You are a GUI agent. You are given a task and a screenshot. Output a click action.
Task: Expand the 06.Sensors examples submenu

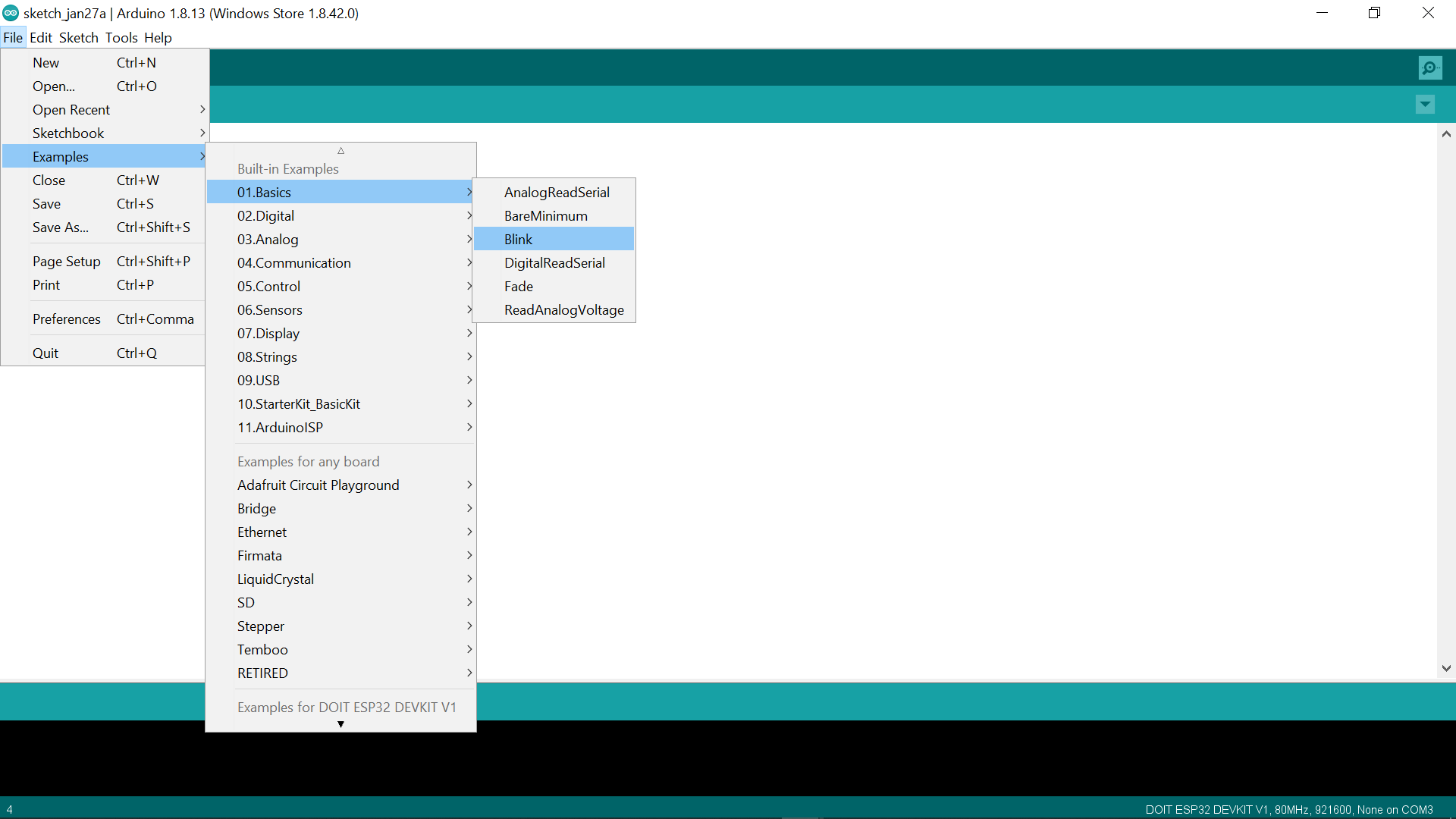click(269, 309)
